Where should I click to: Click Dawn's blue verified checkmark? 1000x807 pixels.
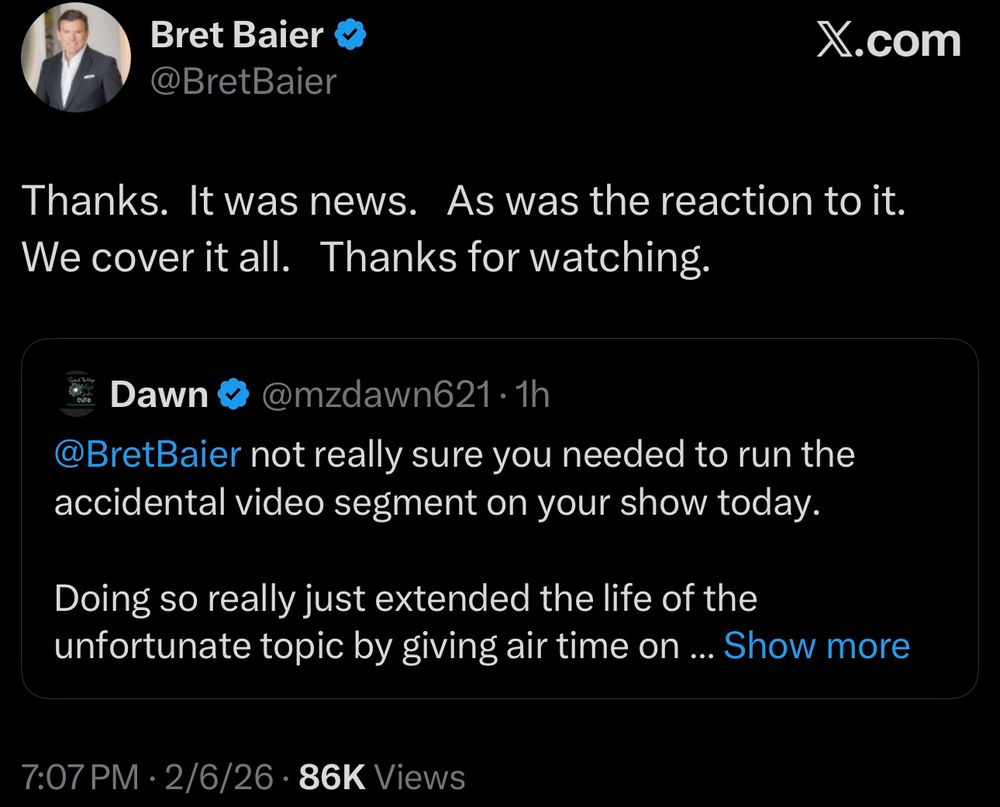click(x=234, y=395)
